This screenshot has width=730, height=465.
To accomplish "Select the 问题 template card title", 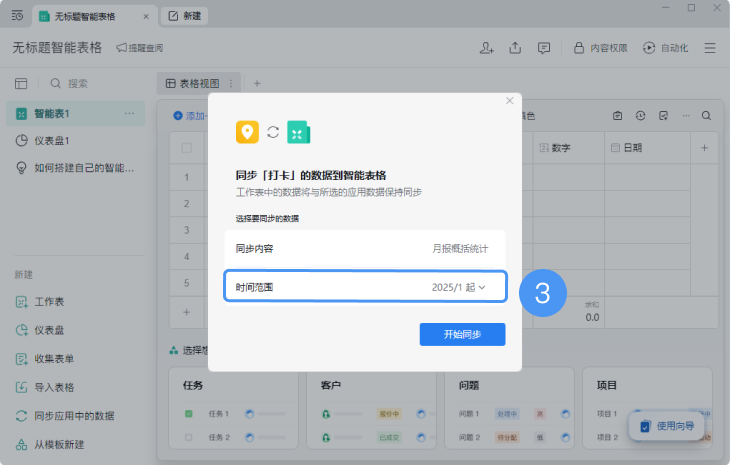I will tap(469, 385).
